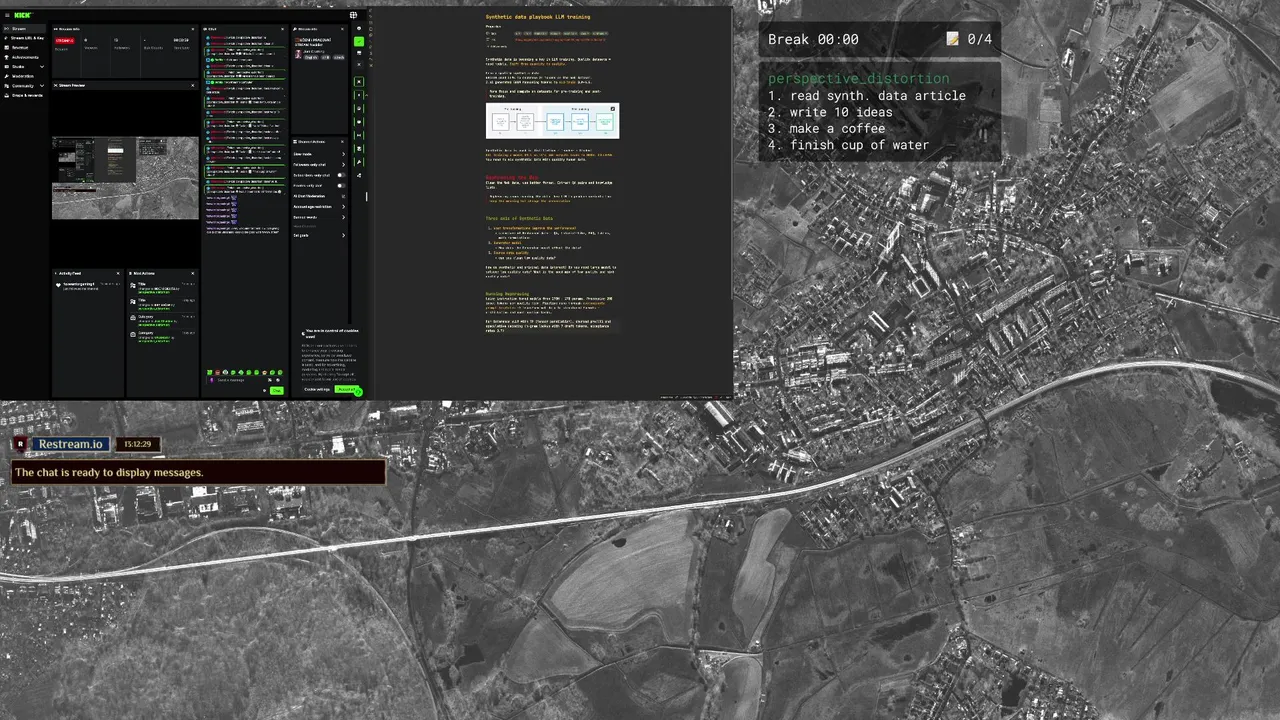Click the Restream.io chat label
The height and width of the screenshot is (720, 1280).
tap(70, 444)
